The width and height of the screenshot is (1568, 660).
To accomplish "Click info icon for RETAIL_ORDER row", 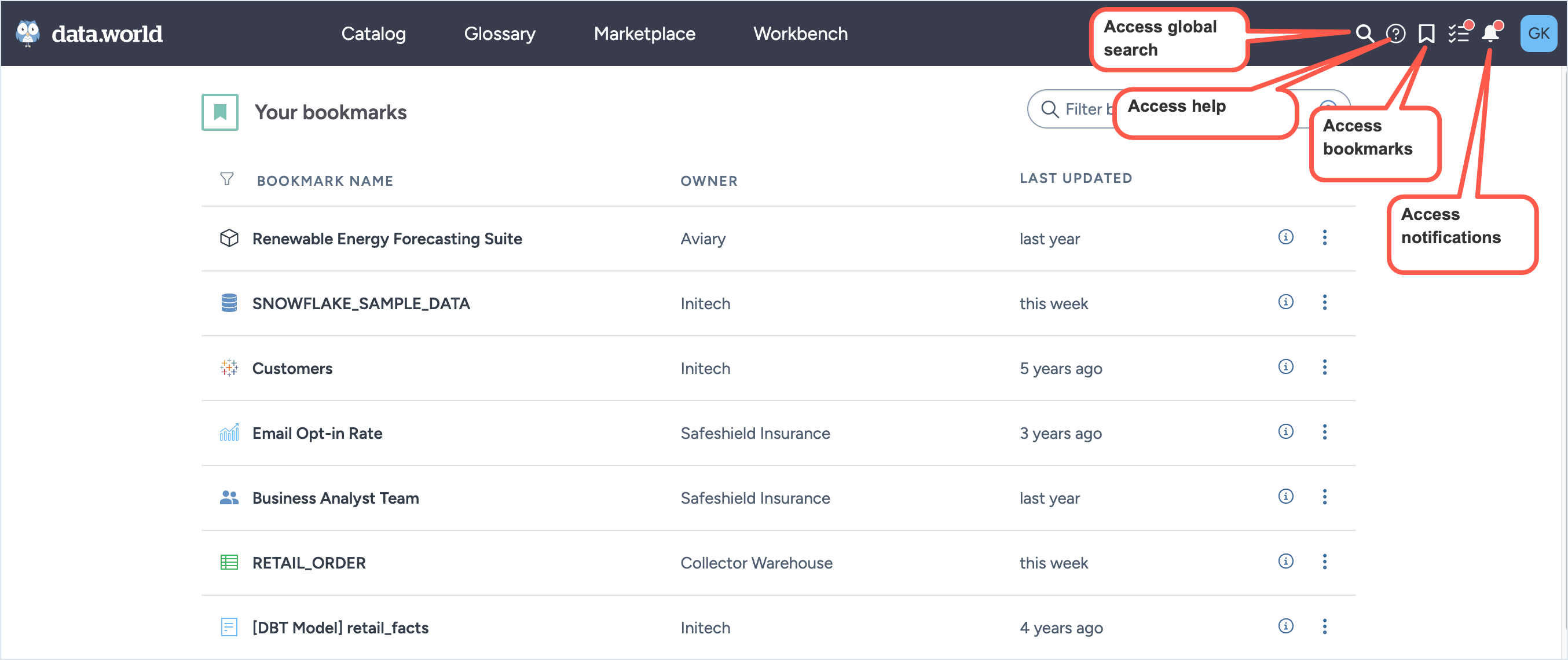I will click(x=1285, y=562).
